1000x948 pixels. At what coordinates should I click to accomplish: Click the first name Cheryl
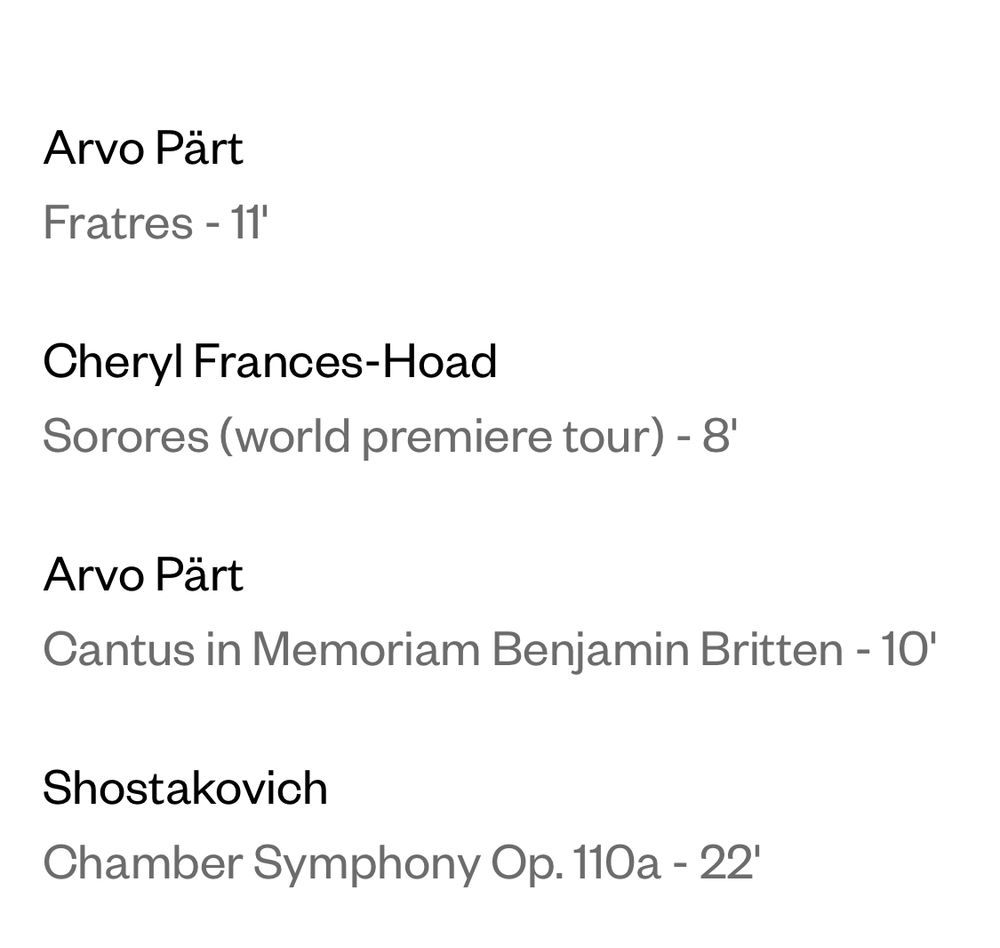tap(112, 362)
